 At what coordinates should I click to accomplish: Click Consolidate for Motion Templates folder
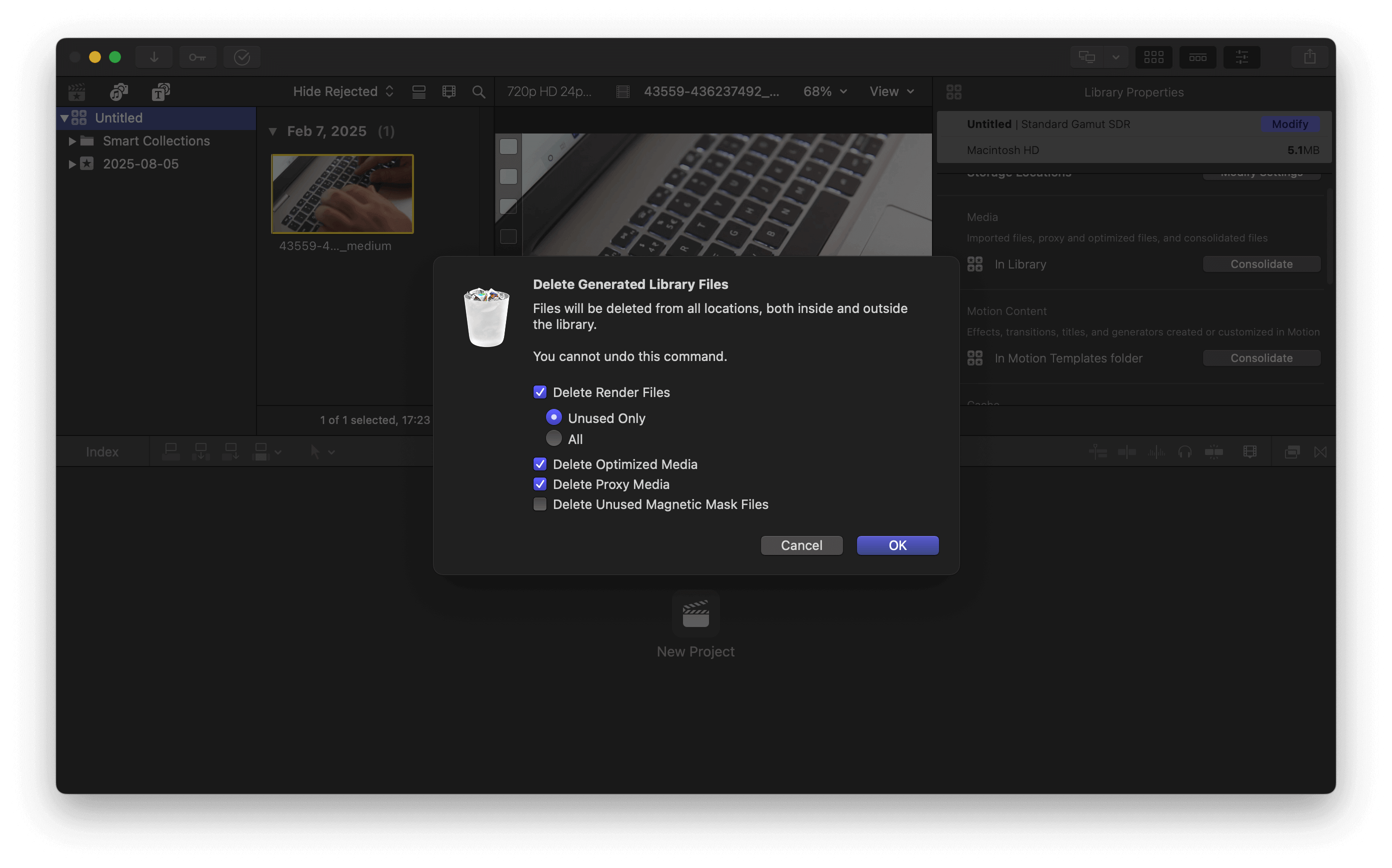tap(1261, 358)
